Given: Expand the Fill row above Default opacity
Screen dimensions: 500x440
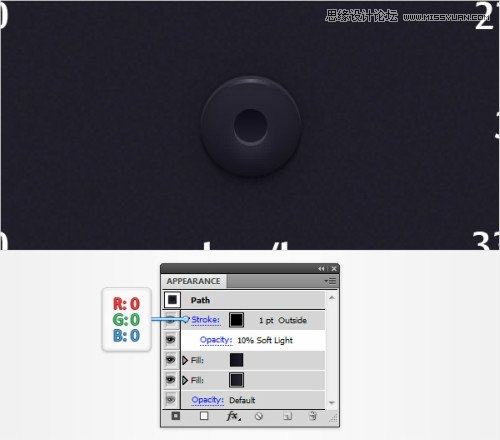Looking at the screenshot, I should pos(185,380).
